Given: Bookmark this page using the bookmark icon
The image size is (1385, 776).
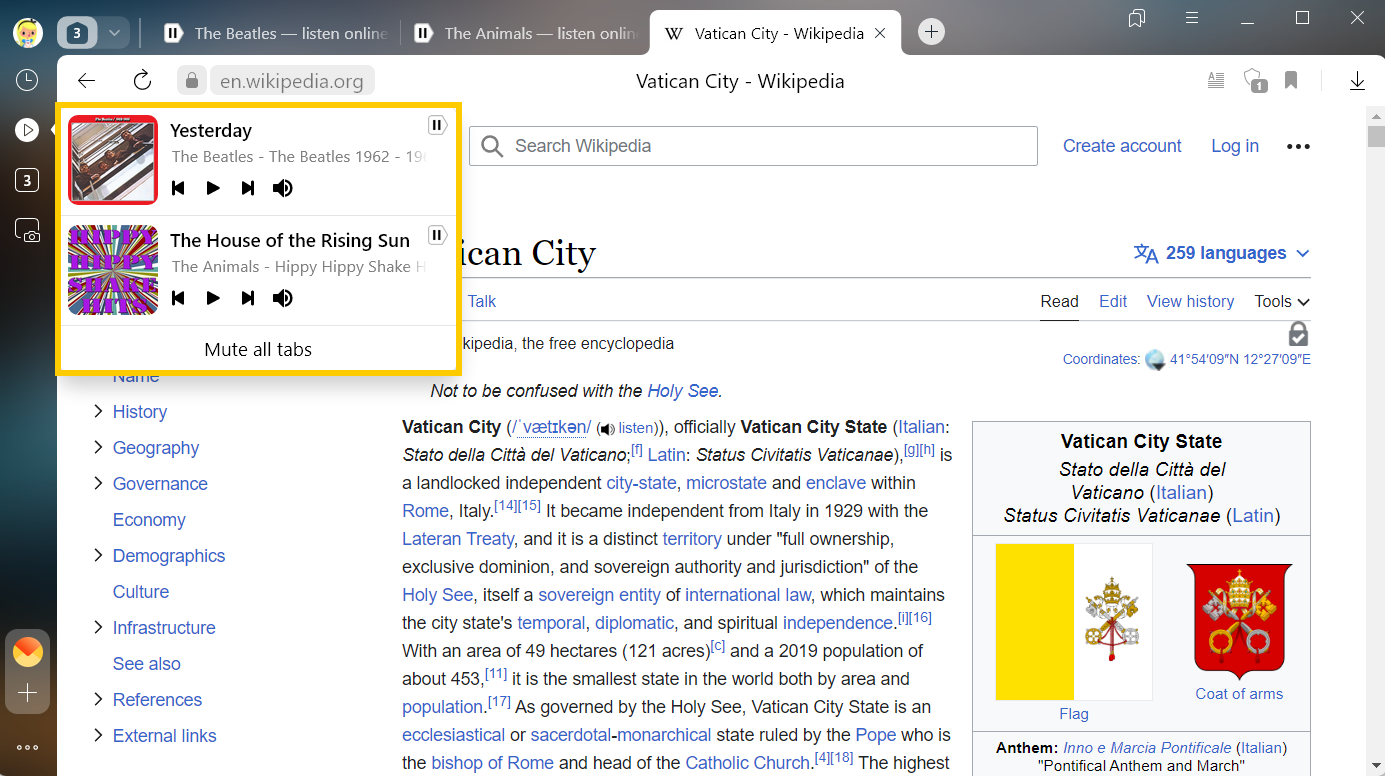Looking at the screenshot, I should [x=1291, y=81].
